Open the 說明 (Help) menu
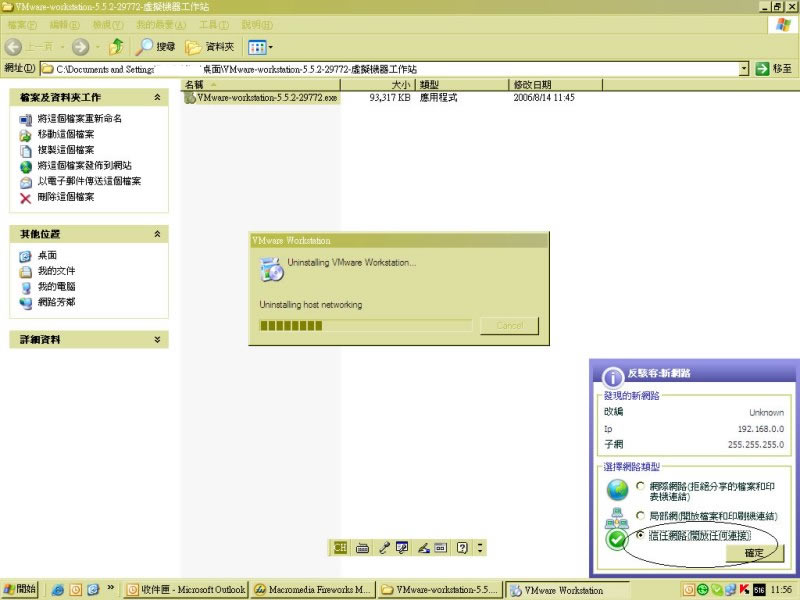Viewport: 800px width, 600px height. (x=257, y=24)
